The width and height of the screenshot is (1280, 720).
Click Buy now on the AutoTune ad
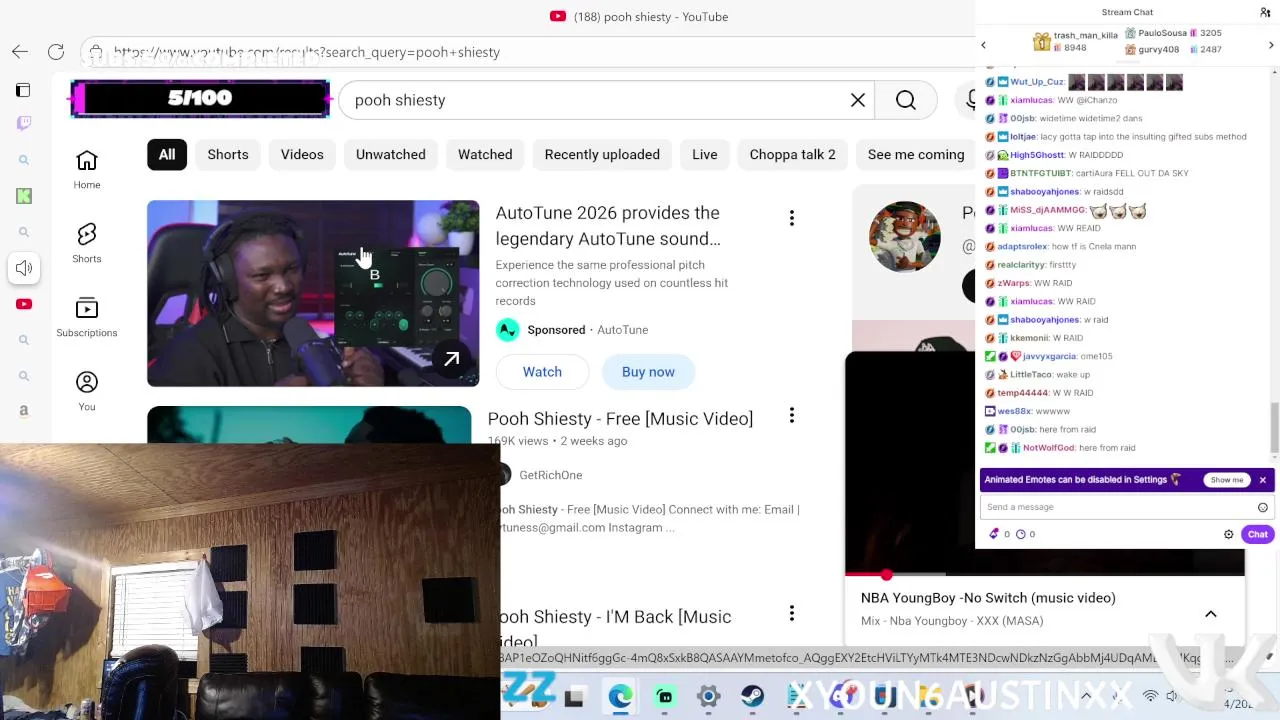pyautogui.click(x=648, y=372)
